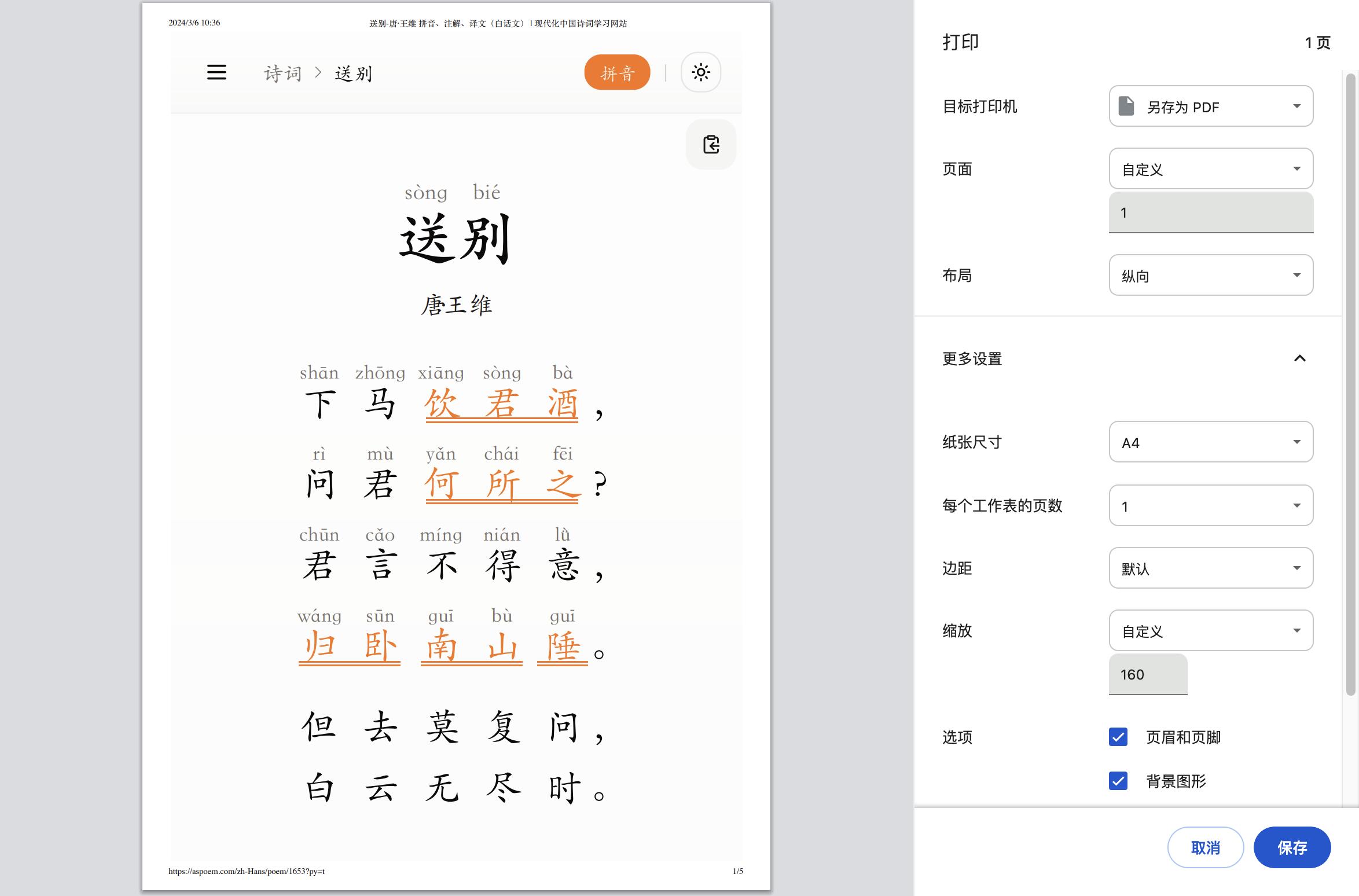
Task: Click the sun brightness theme icon
Action: pos(701,72)
